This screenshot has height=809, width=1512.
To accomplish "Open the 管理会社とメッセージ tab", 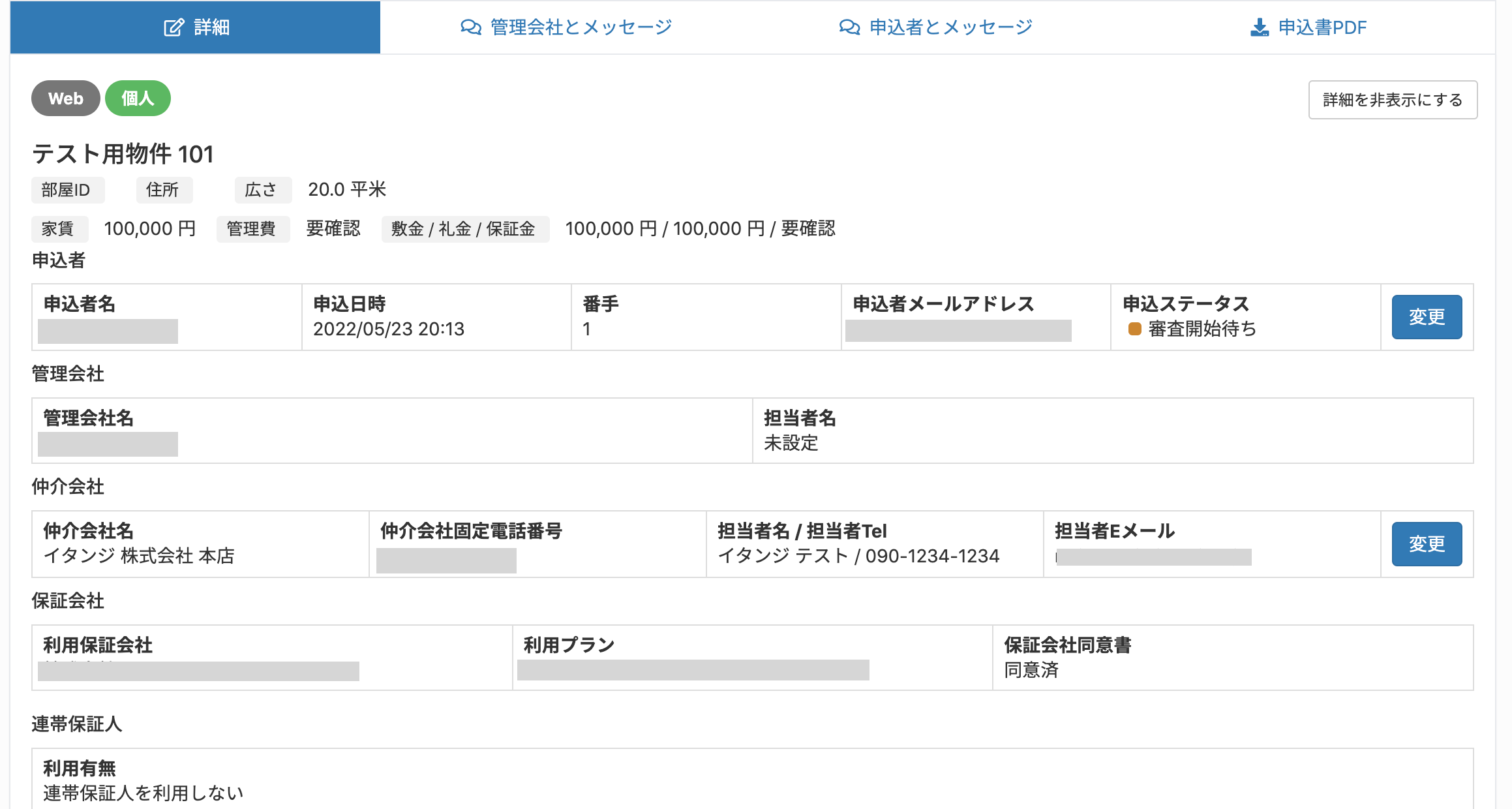I will pos(566,27).
